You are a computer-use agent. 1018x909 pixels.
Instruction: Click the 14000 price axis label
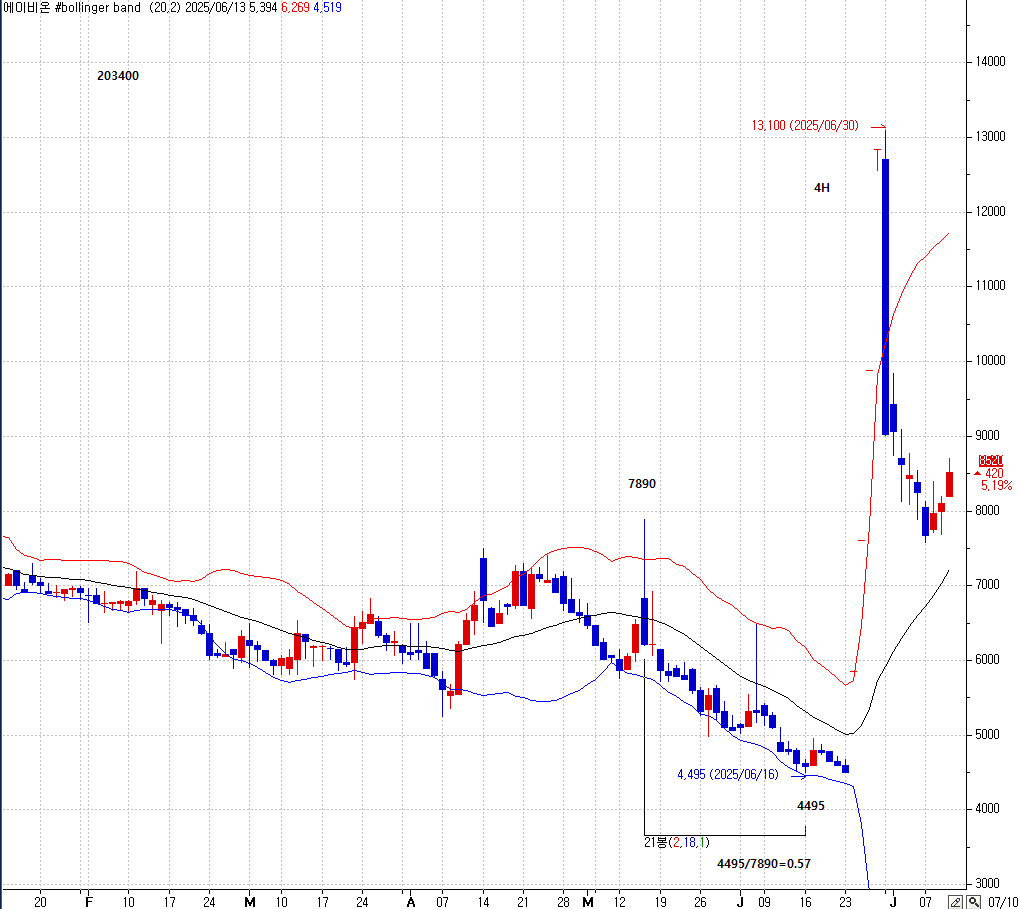(x=989, y=62)
